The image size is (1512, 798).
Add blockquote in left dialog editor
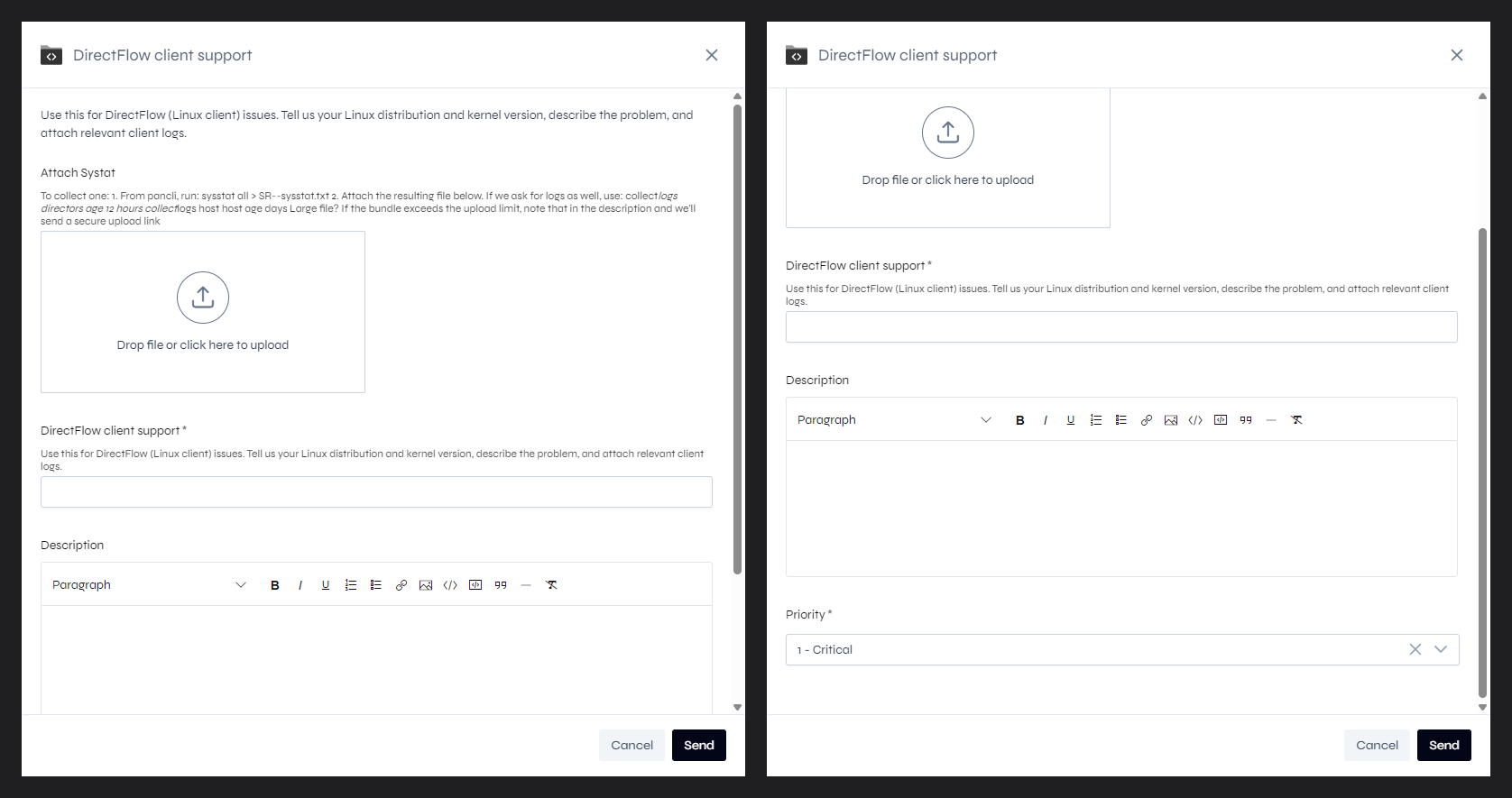pos(501,585)
